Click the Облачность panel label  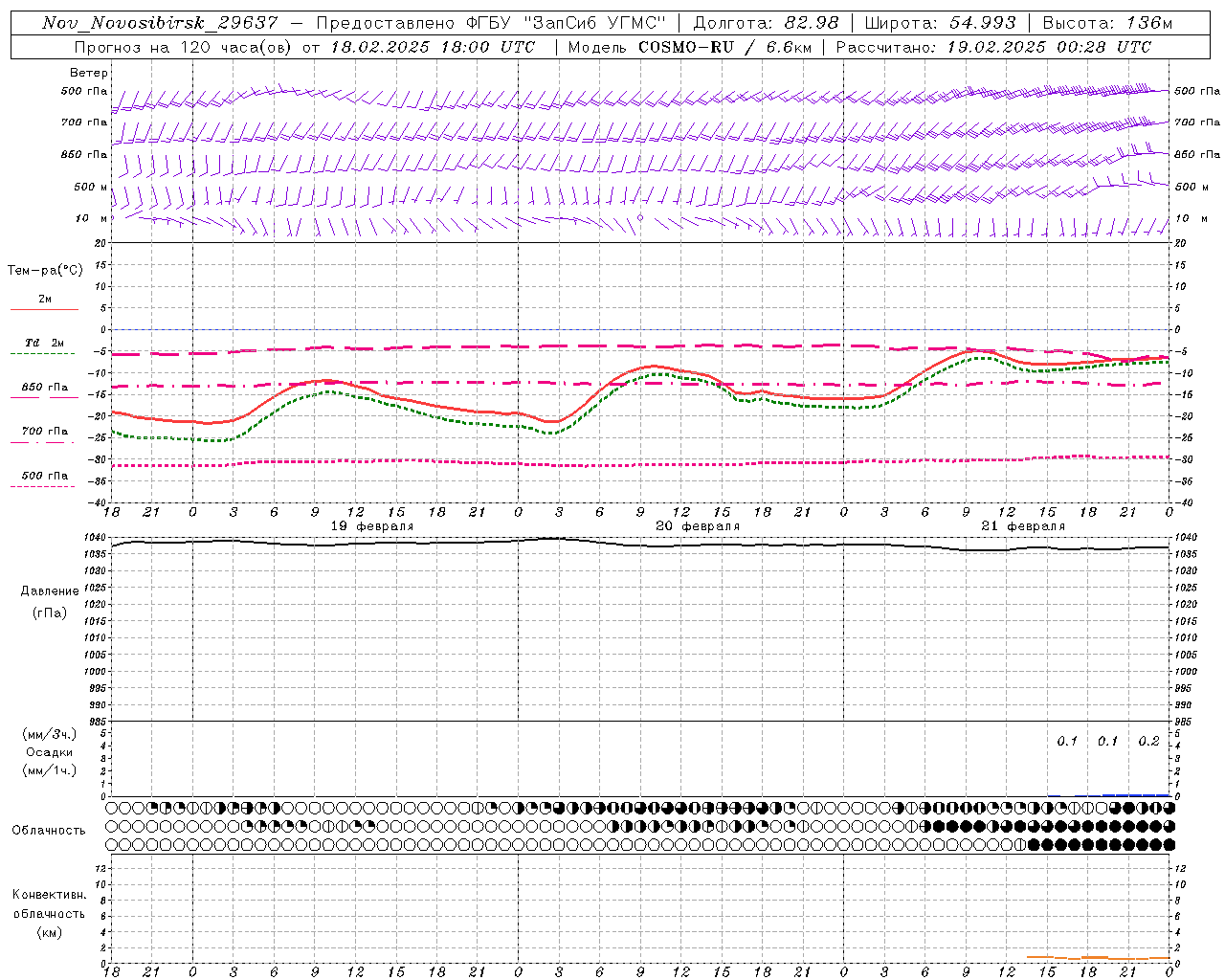point(49,830)
